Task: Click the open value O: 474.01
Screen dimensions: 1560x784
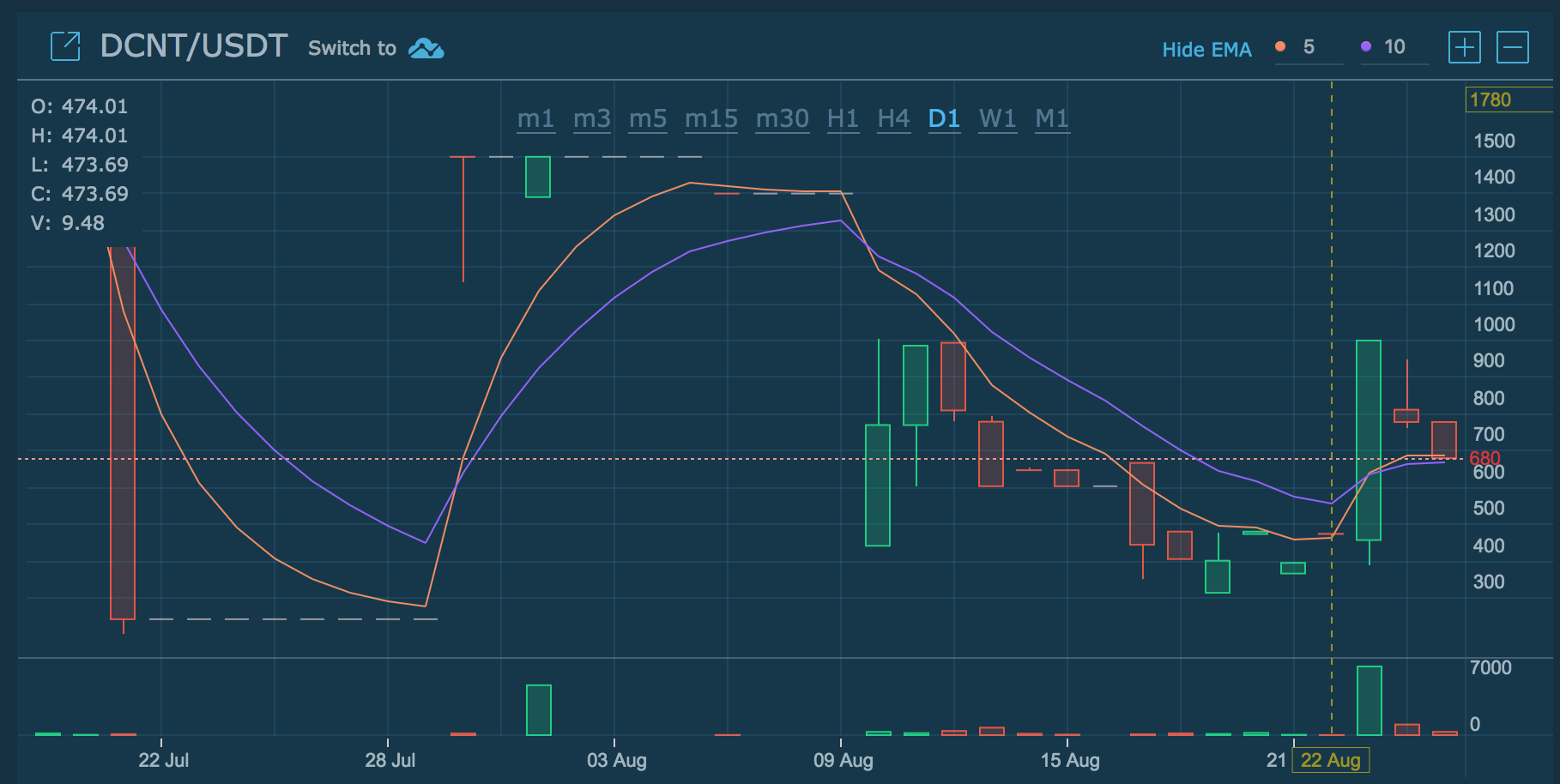Action: click(80, 106)
